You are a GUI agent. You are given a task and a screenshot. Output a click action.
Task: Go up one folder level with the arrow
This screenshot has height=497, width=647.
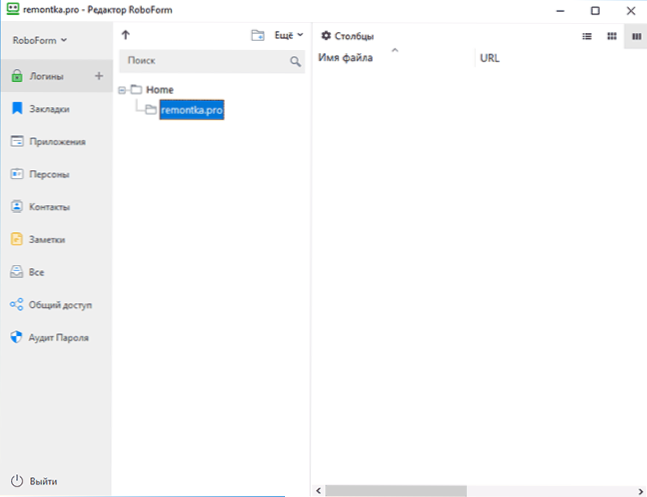[126, 35]
